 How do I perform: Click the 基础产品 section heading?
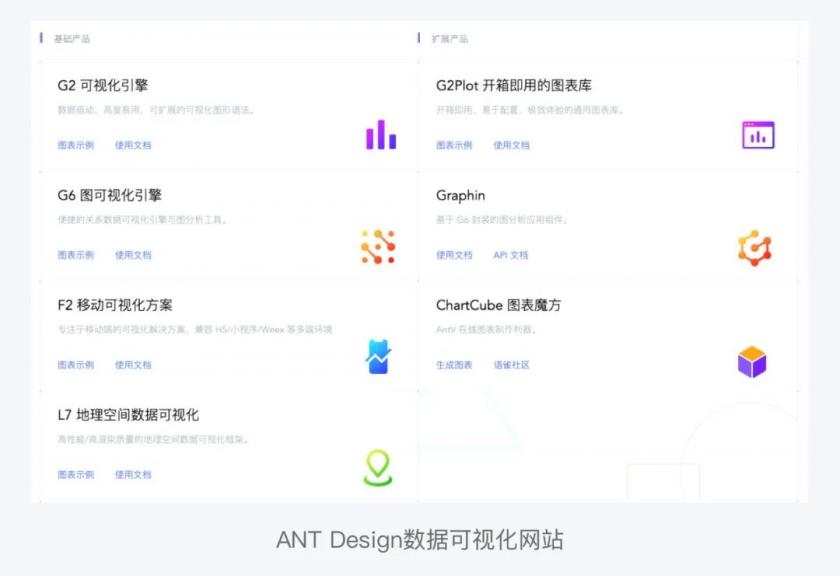[72, 39]
